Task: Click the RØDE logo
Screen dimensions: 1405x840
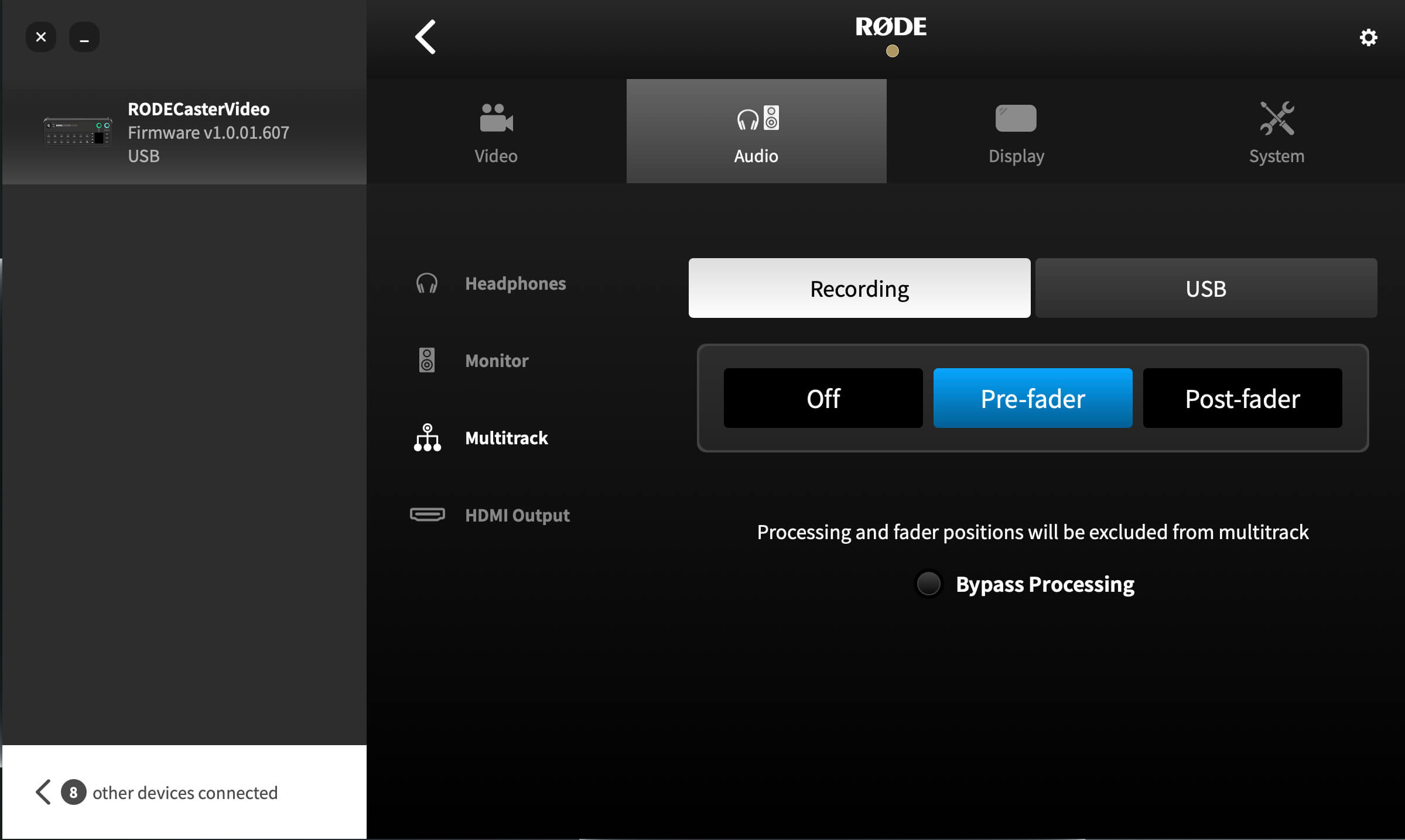Action: click(891, 26)
